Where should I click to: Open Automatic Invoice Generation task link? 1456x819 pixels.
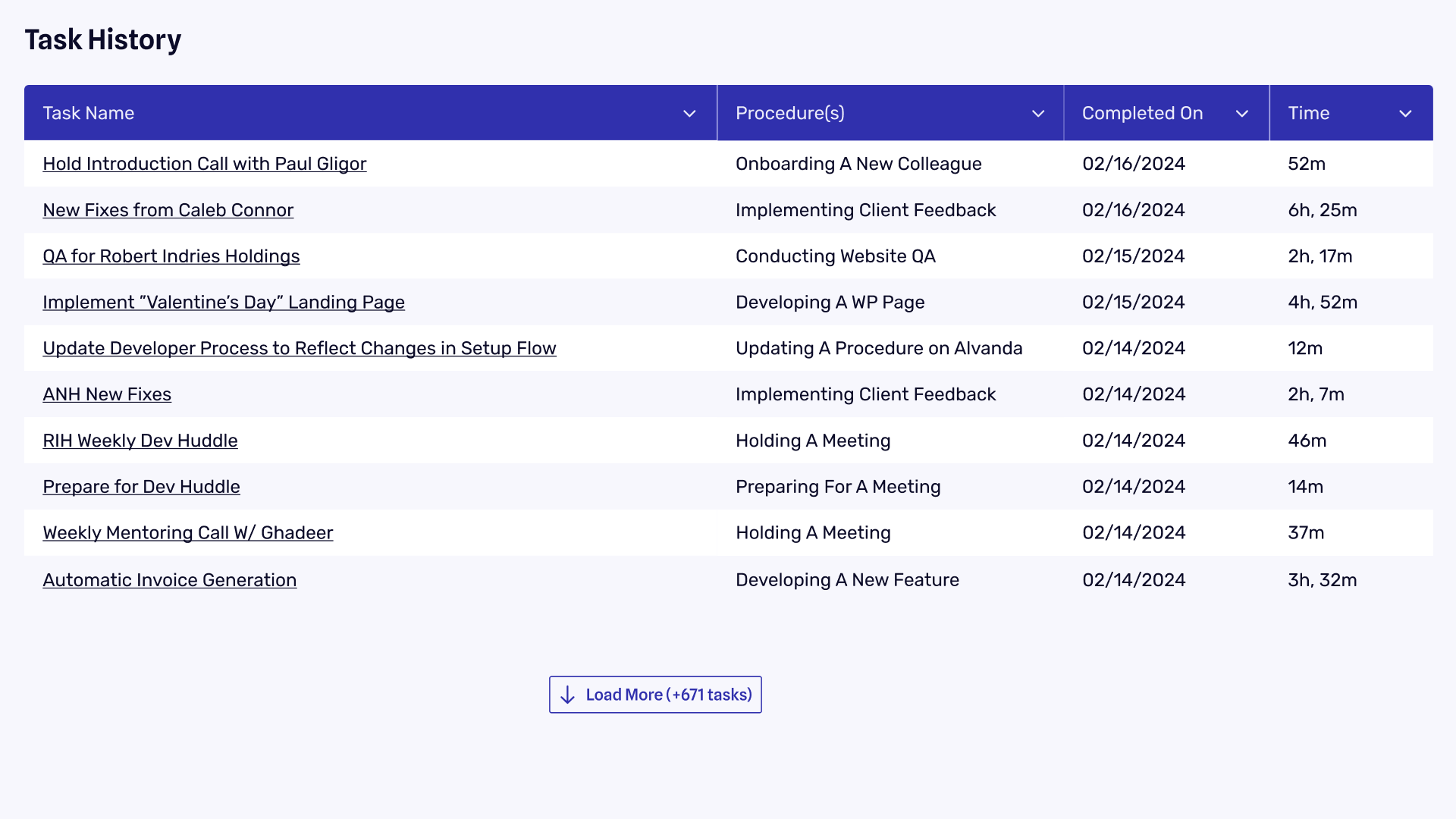pos(169,579)
